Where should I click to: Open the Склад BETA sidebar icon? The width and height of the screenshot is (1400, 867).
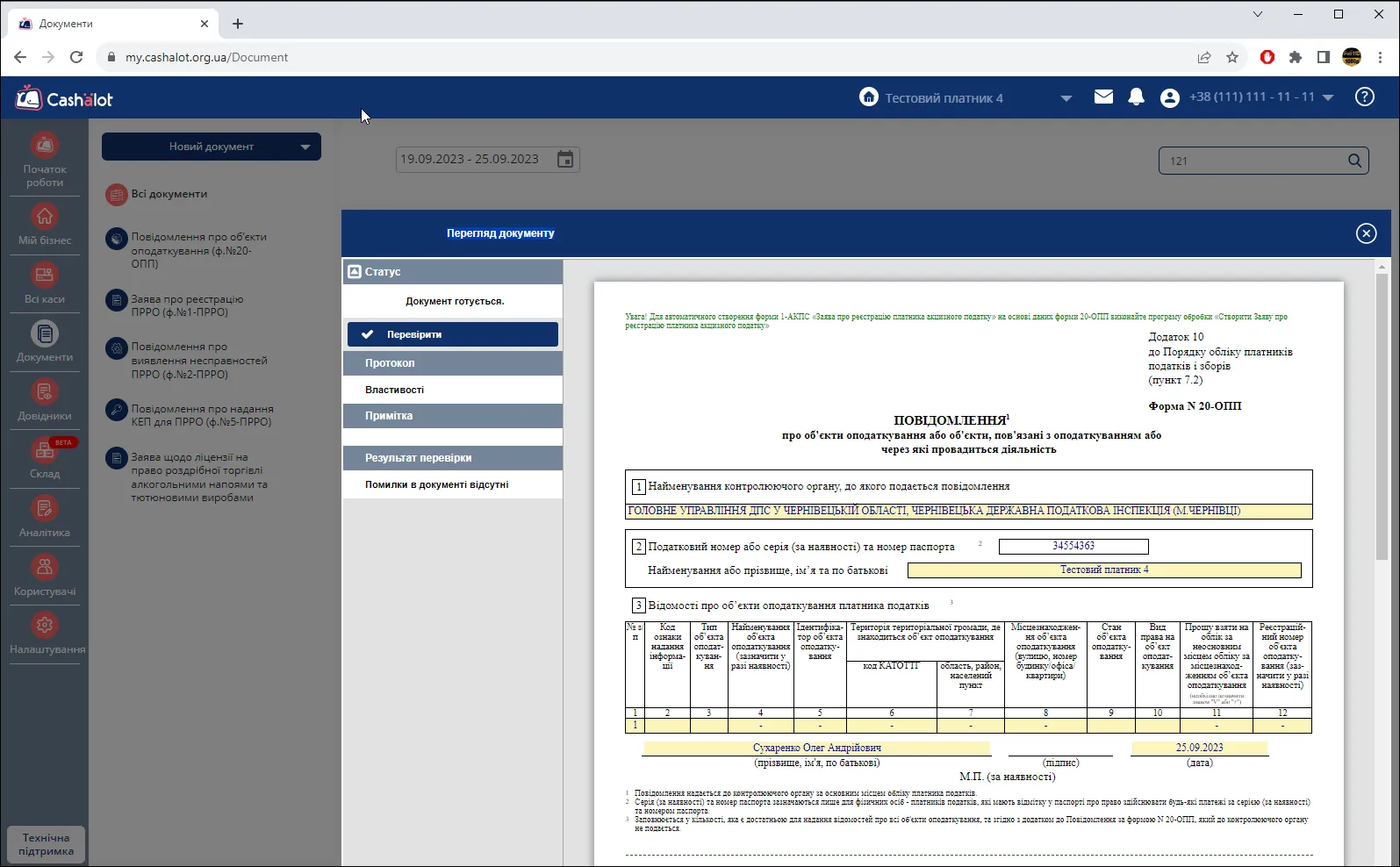[45, 450]
